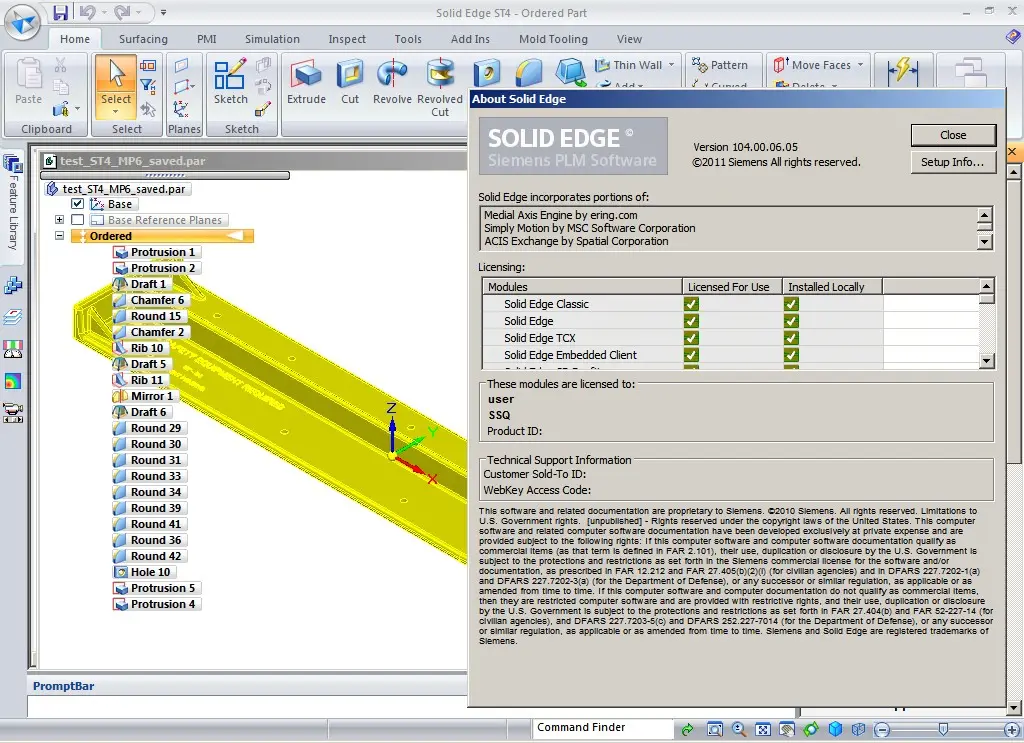
Task: Toggle the Base checkbox in the feature tree
Action: tap(77, 204)
